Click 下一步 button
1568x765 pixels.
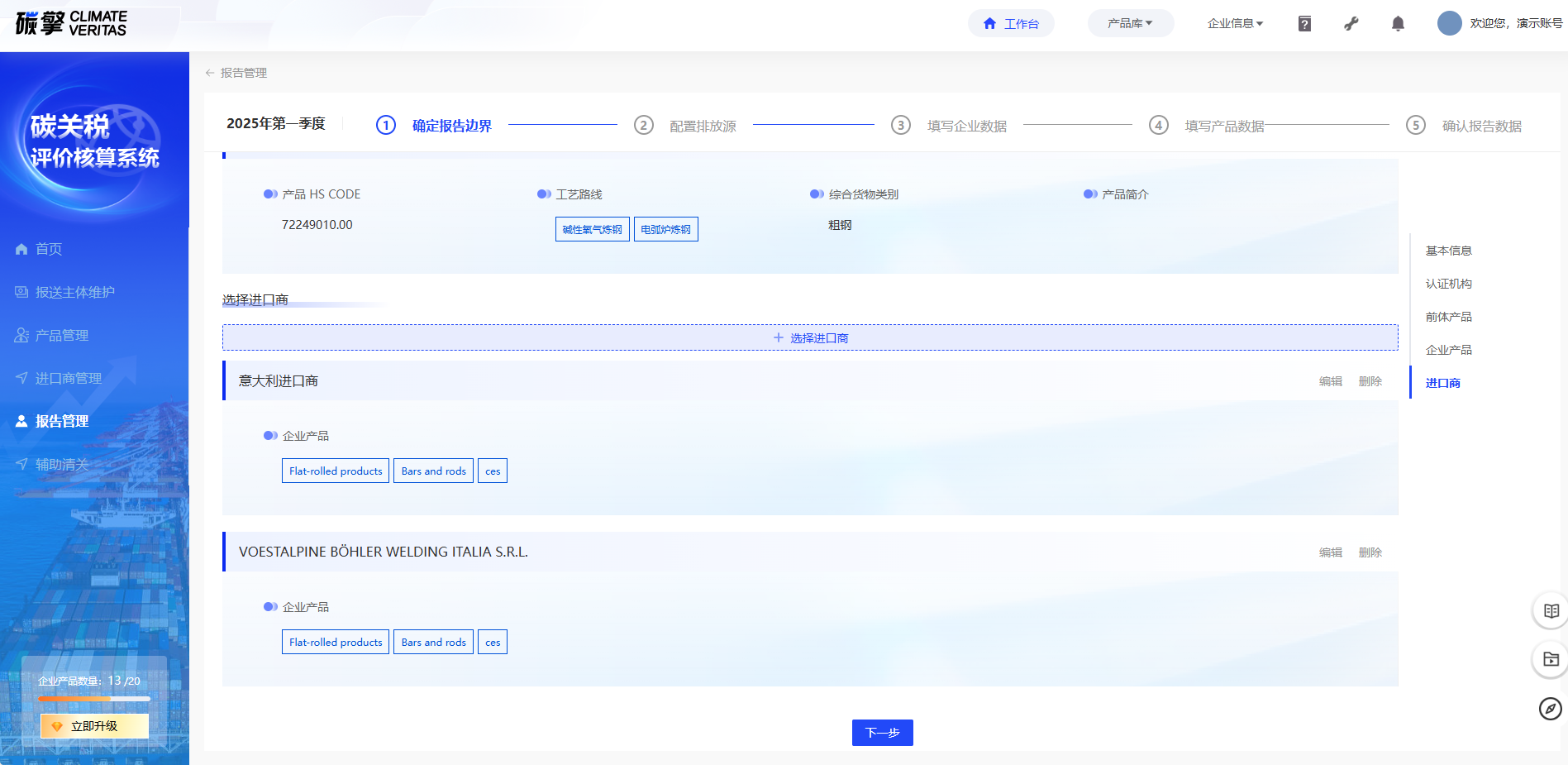pyautogui.click(x=882, y=733)
